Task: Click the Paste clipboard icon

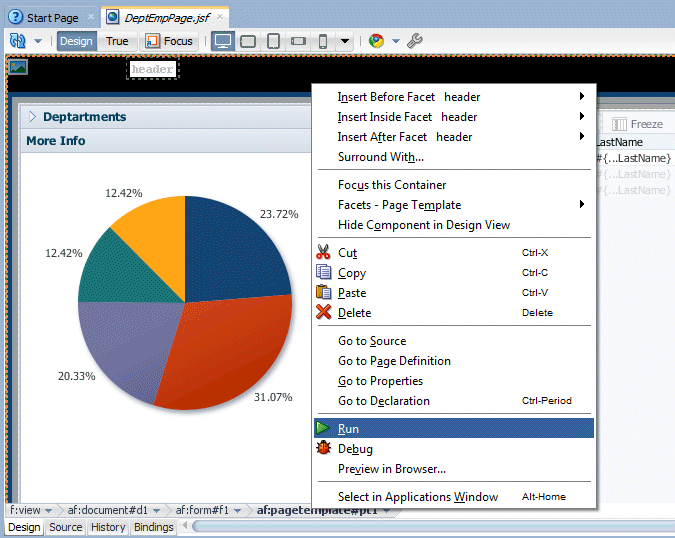Action: point(323,292)
